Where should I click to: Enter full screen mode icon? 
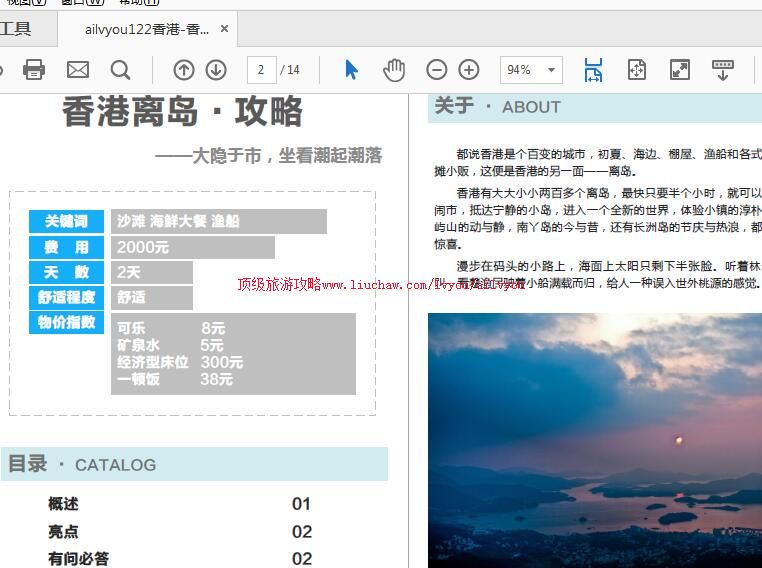[x=680, y=69]
